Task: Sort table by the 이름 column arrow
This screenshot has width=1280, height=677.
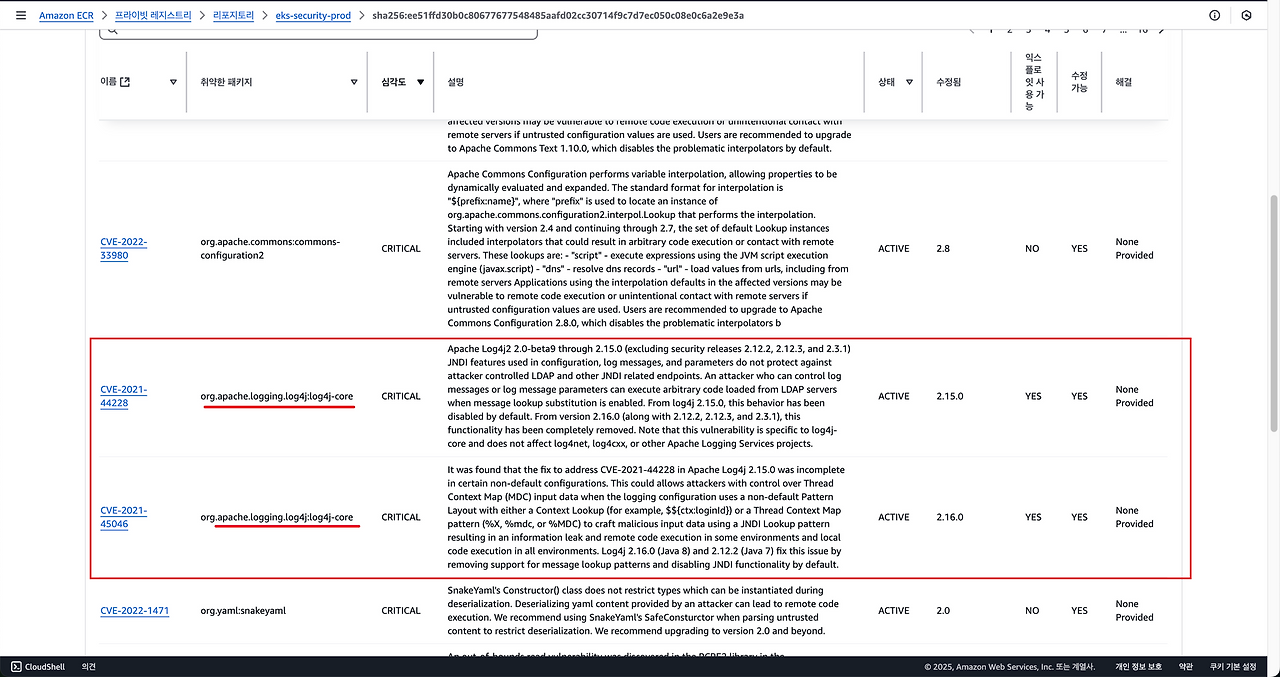Action: click(173, 82)
